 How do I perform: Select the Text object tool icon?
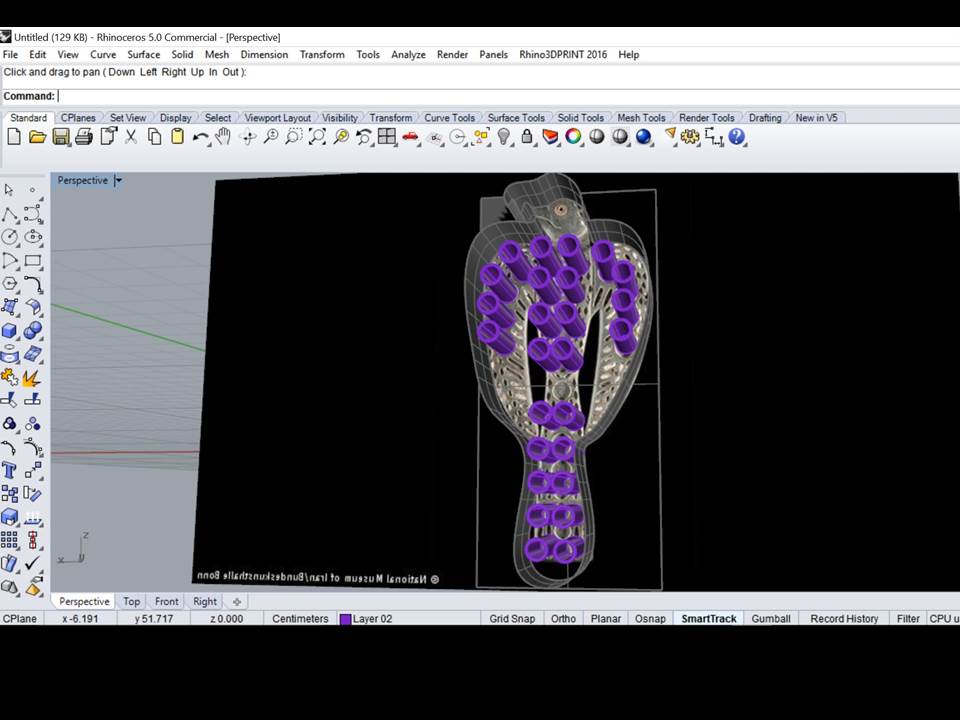(10, 470)
